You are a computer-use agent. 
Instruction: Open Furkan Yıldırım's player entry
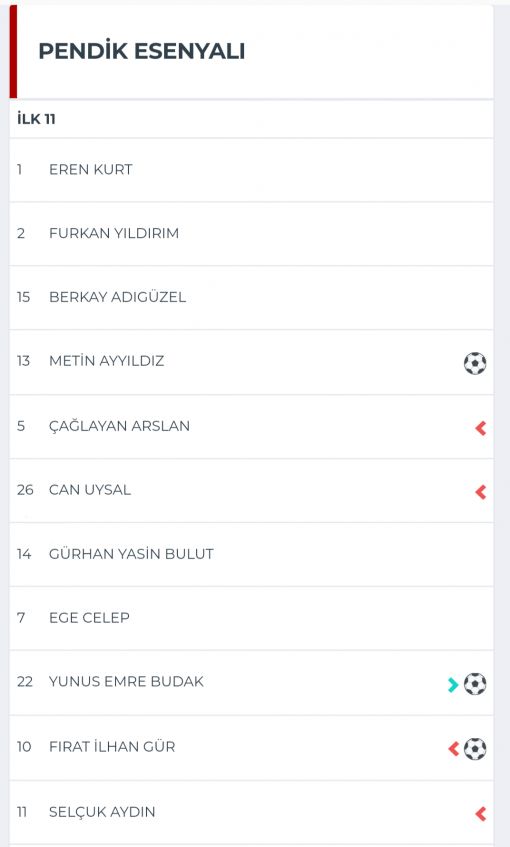[251, 234]
